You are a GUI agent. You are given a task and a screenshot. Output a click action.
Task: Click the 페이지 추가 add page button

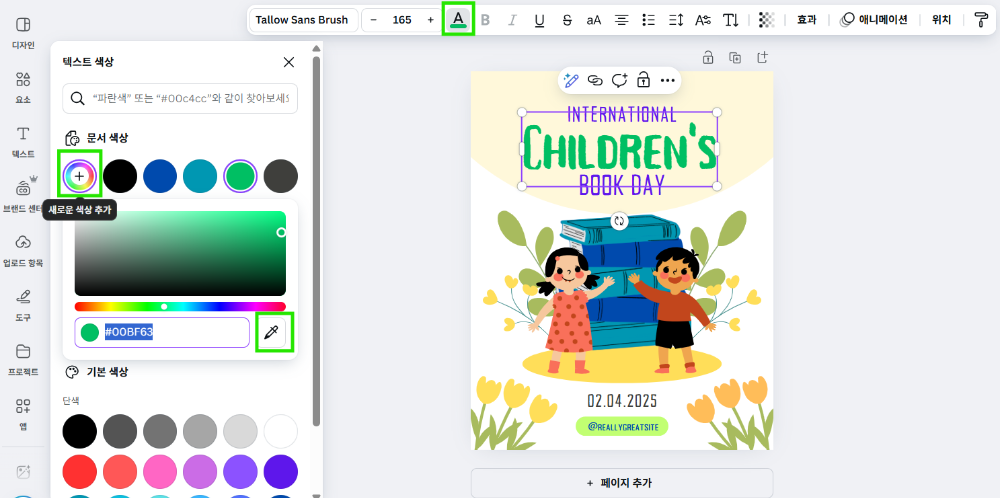[x=622, y=483]
